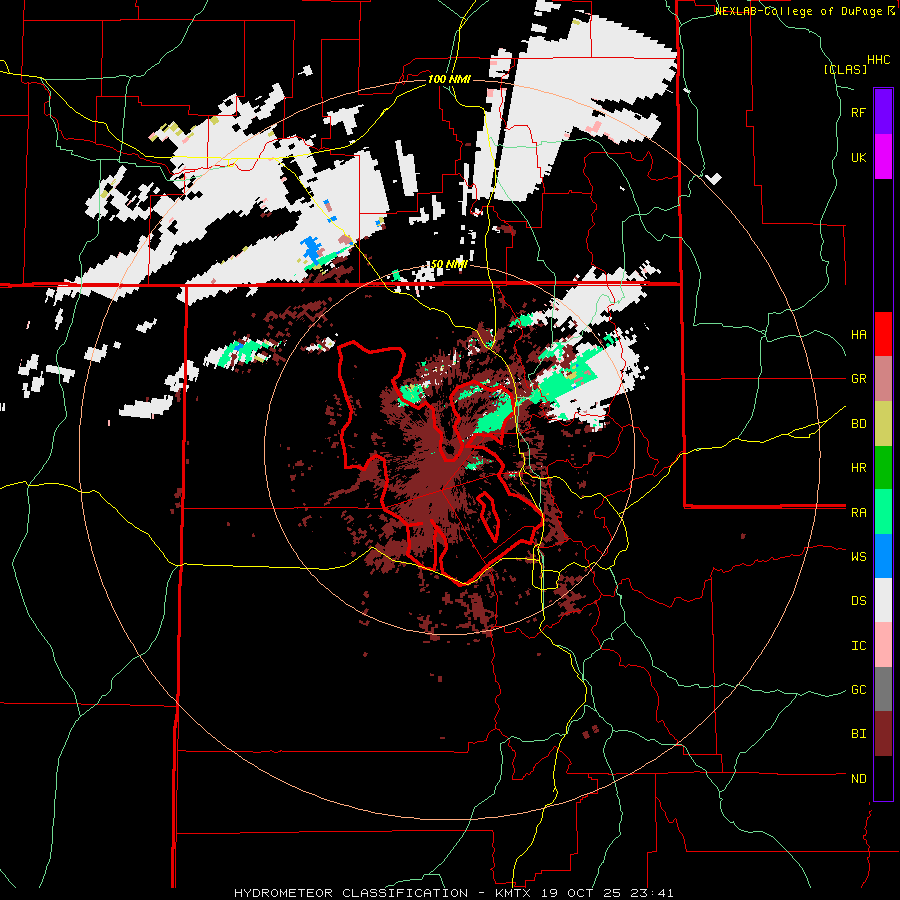
Task: Click the 'HA' legend label
Action: [858, 335]
